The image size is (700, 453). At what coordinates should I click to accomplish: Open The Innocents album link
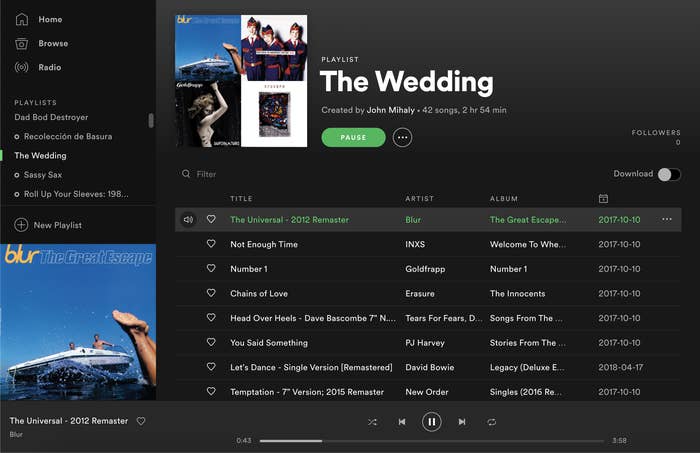tap(517, 294)
